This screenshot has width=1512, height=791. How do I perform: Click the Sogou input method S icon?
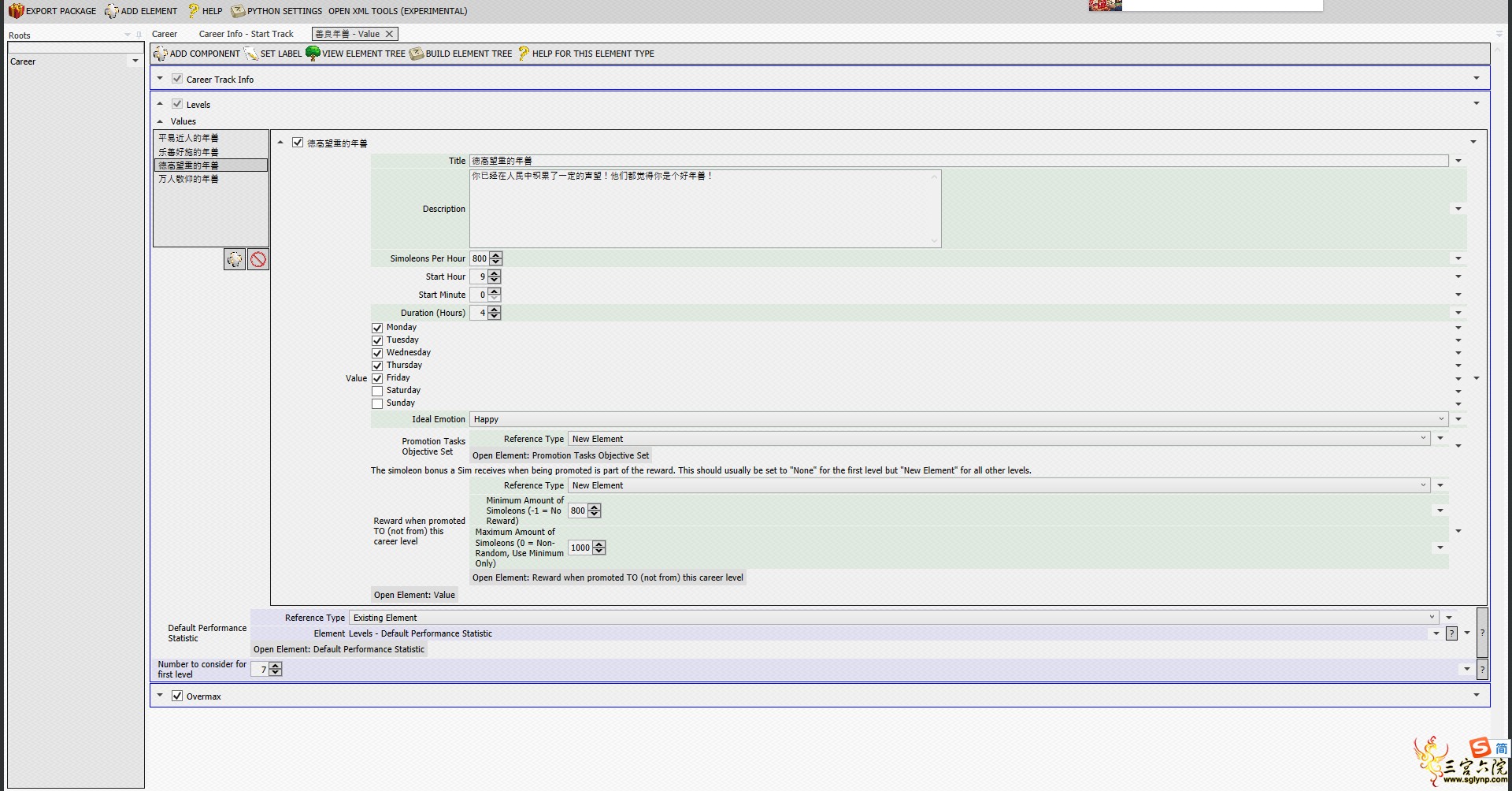(1480, 748)
